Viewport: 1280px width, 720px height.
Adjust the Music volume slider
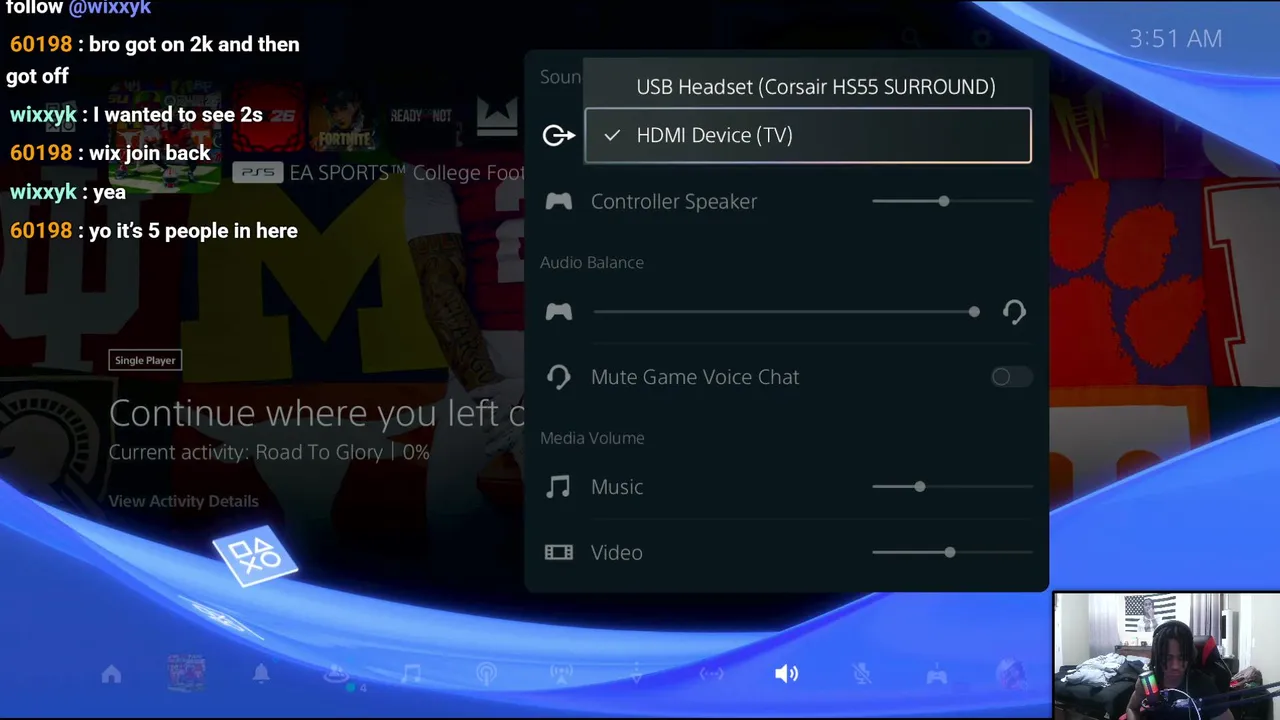click(952, 487)
